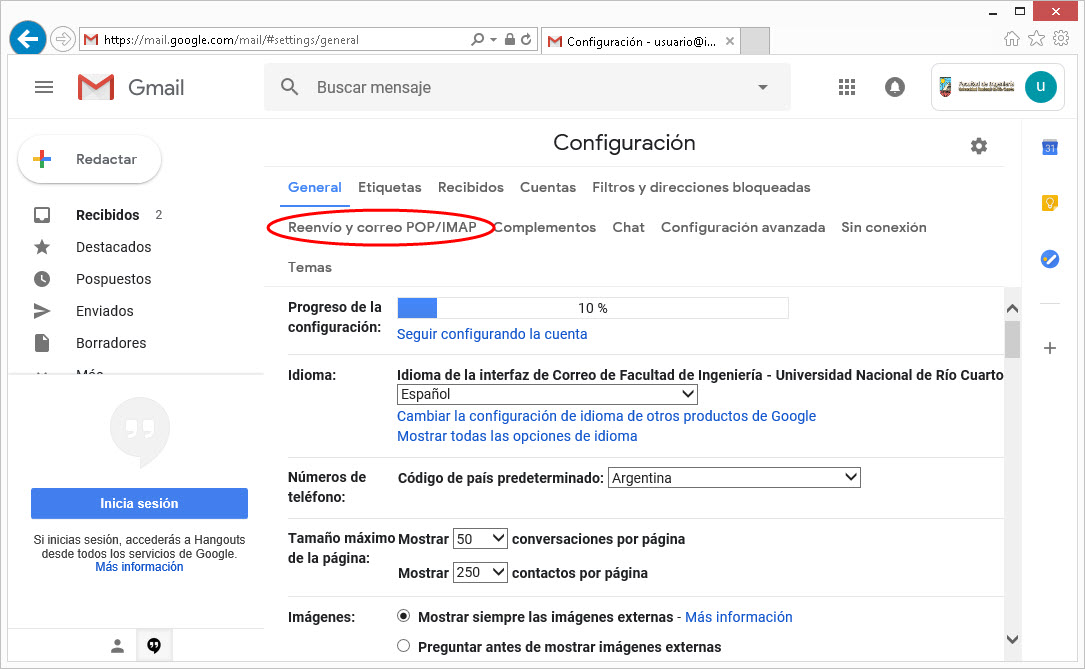Viewport: 1085px width, 669px height.
Task: Click the browser back arrow button
Action: click(x=28, y=39)
